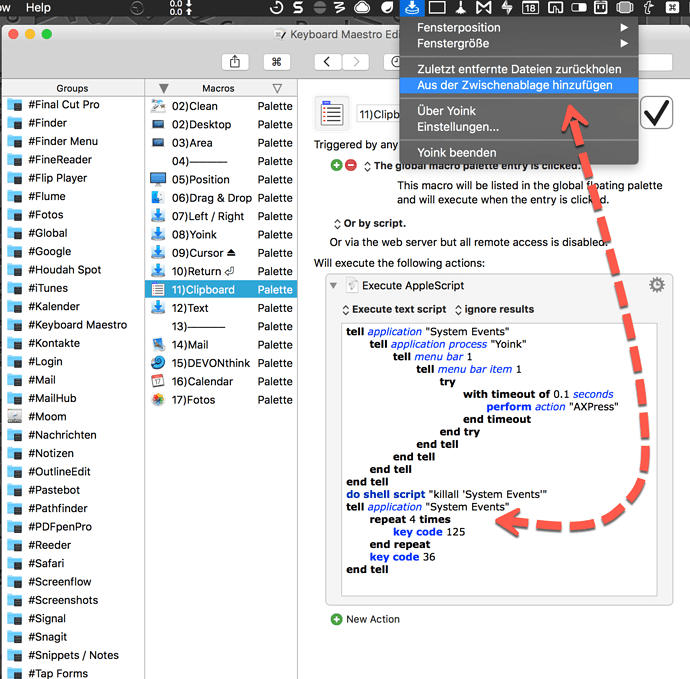The height and width of the screenshot is (679, 690).
Task: Select the 08)Yoink macro
Action: click(x=221, y=235)
